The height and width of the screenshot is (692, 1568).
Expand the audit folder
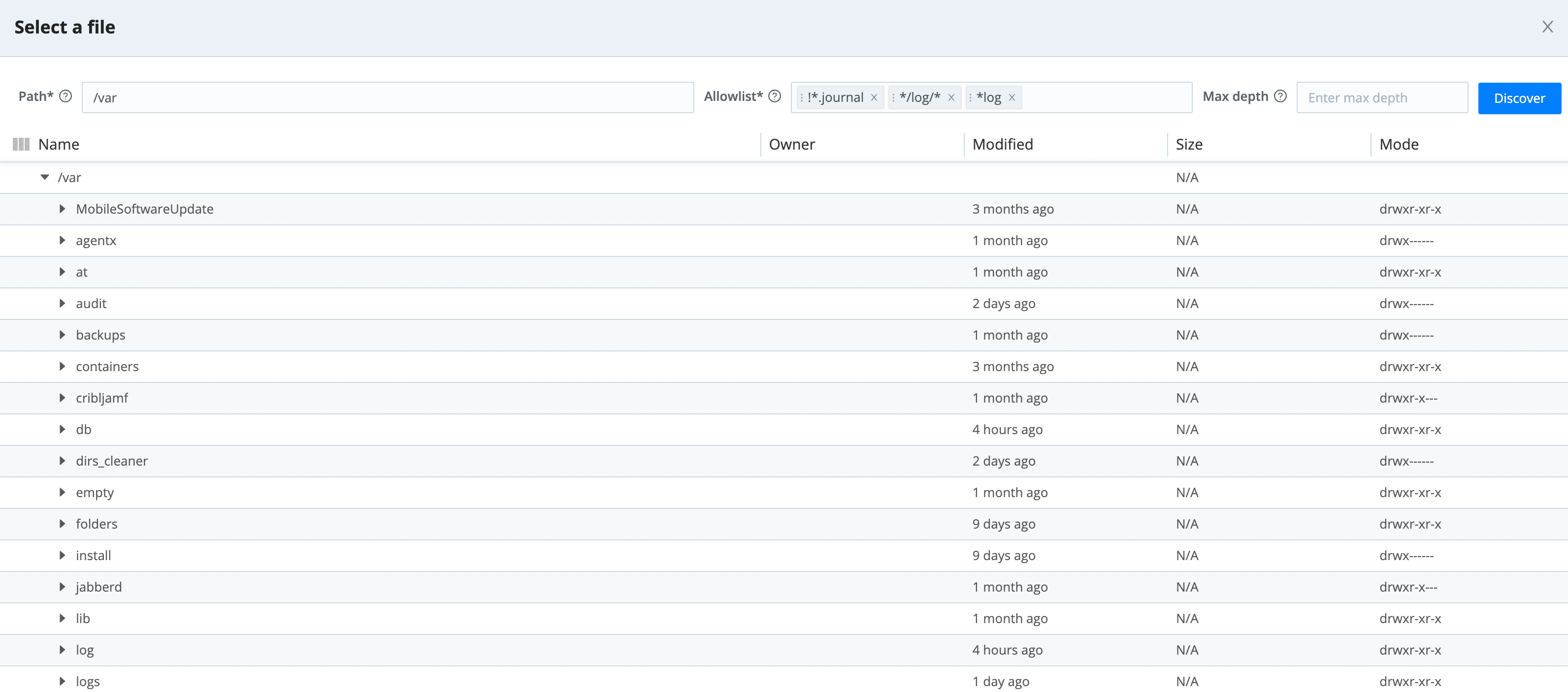pos(62,303)
